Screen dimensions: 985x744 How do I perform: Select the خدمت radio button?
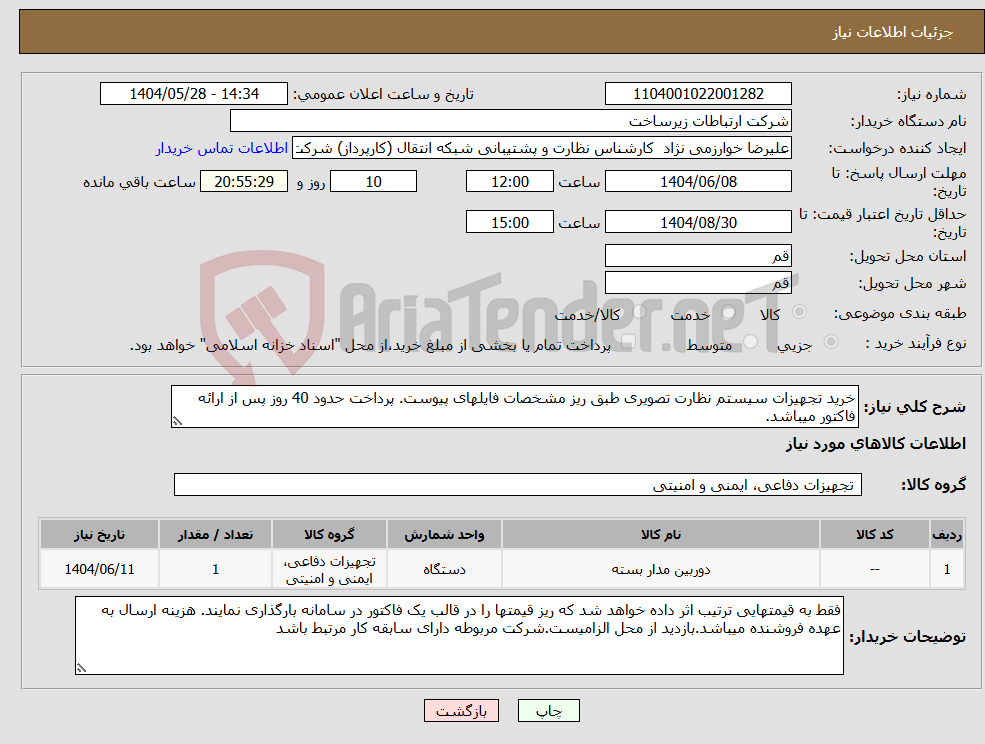(x=728, y=312)
